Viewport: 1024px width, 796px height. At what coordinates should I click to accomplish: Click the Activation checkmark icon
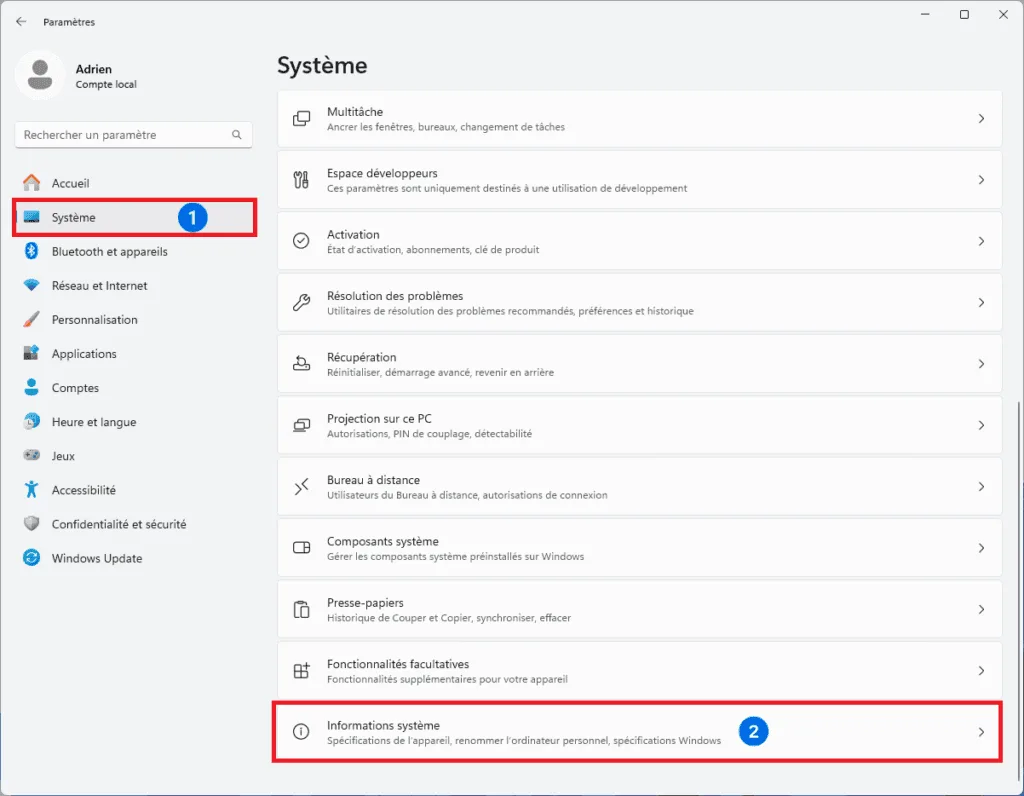coord(301,241)
